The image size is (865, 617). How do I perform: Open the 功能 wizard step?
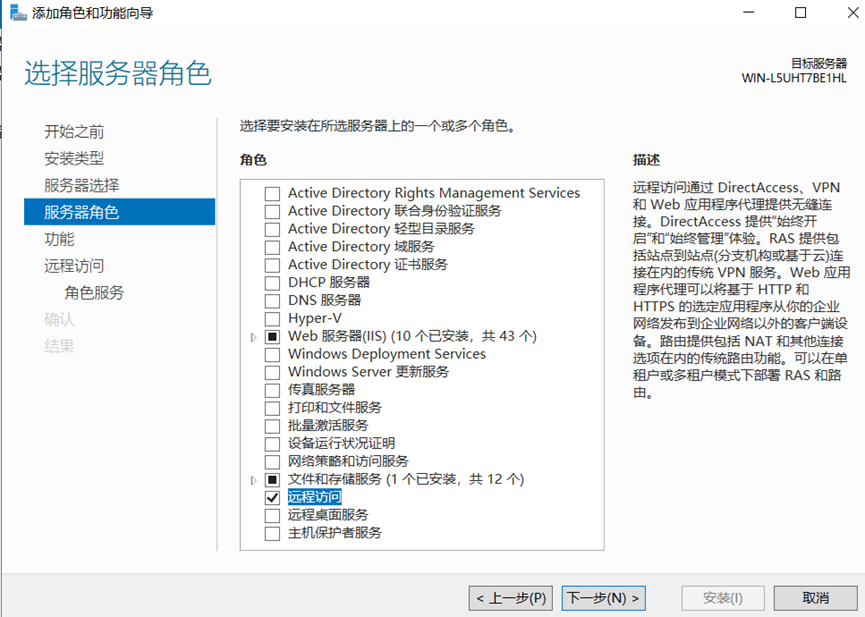point(59,239)
